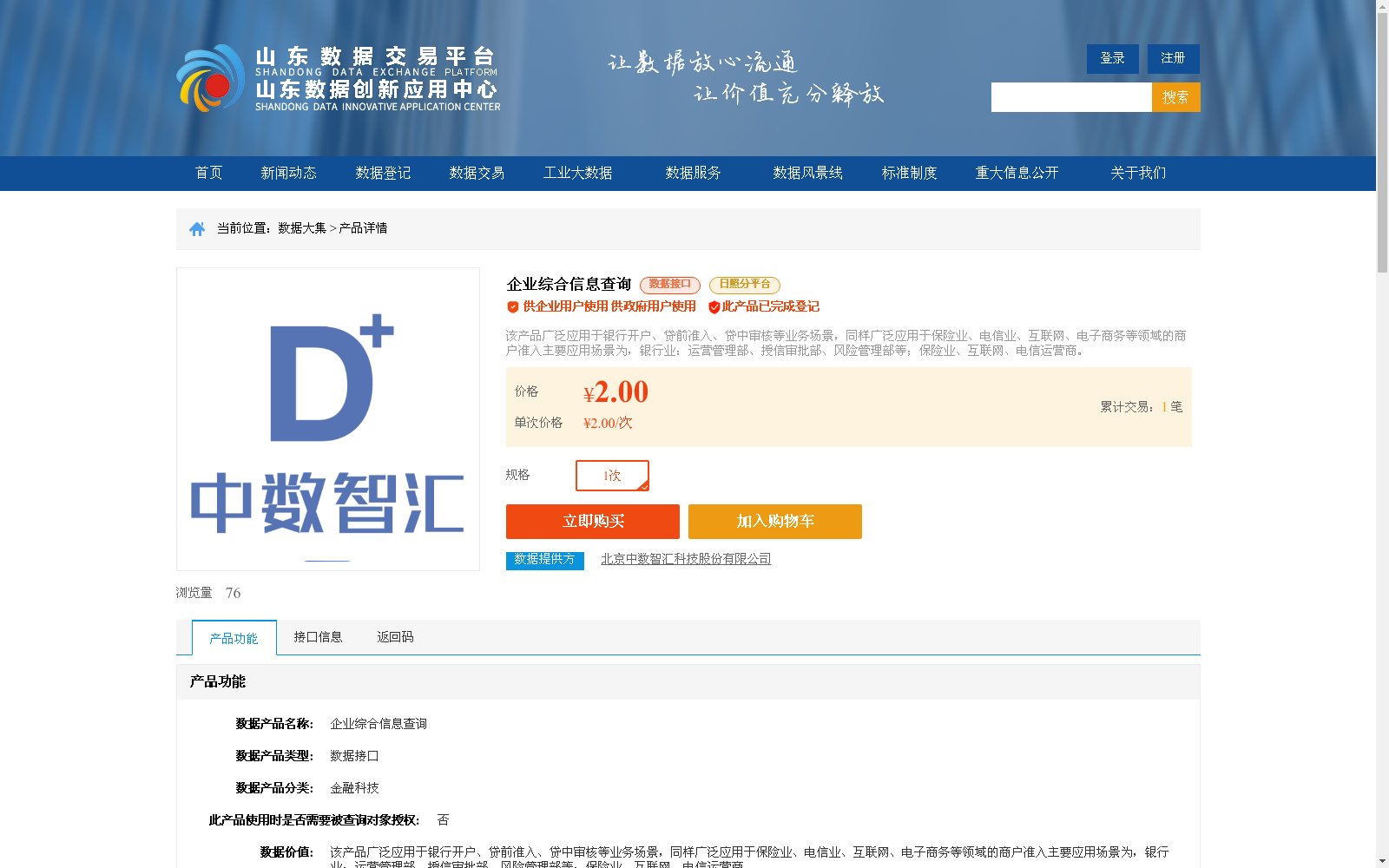Screen dimensions: 1389x868
Task: Click the 数据大集 breadcrumb link
Action: click(302, 228)
